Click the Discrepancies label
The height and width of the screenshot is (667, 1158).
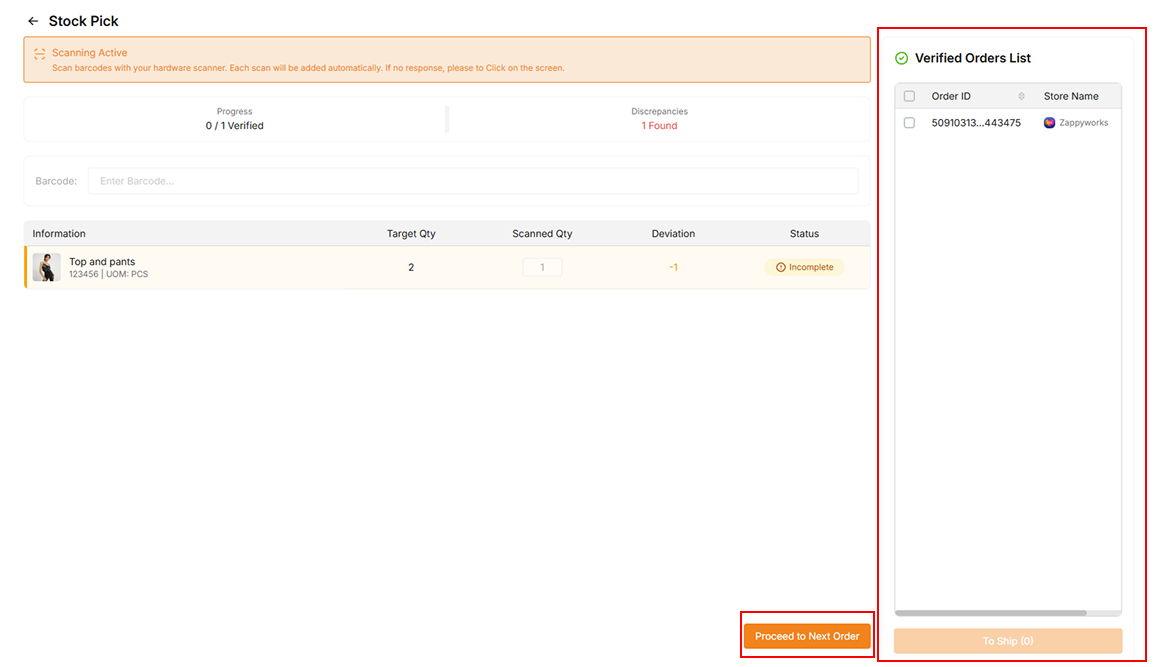[659, 112]
